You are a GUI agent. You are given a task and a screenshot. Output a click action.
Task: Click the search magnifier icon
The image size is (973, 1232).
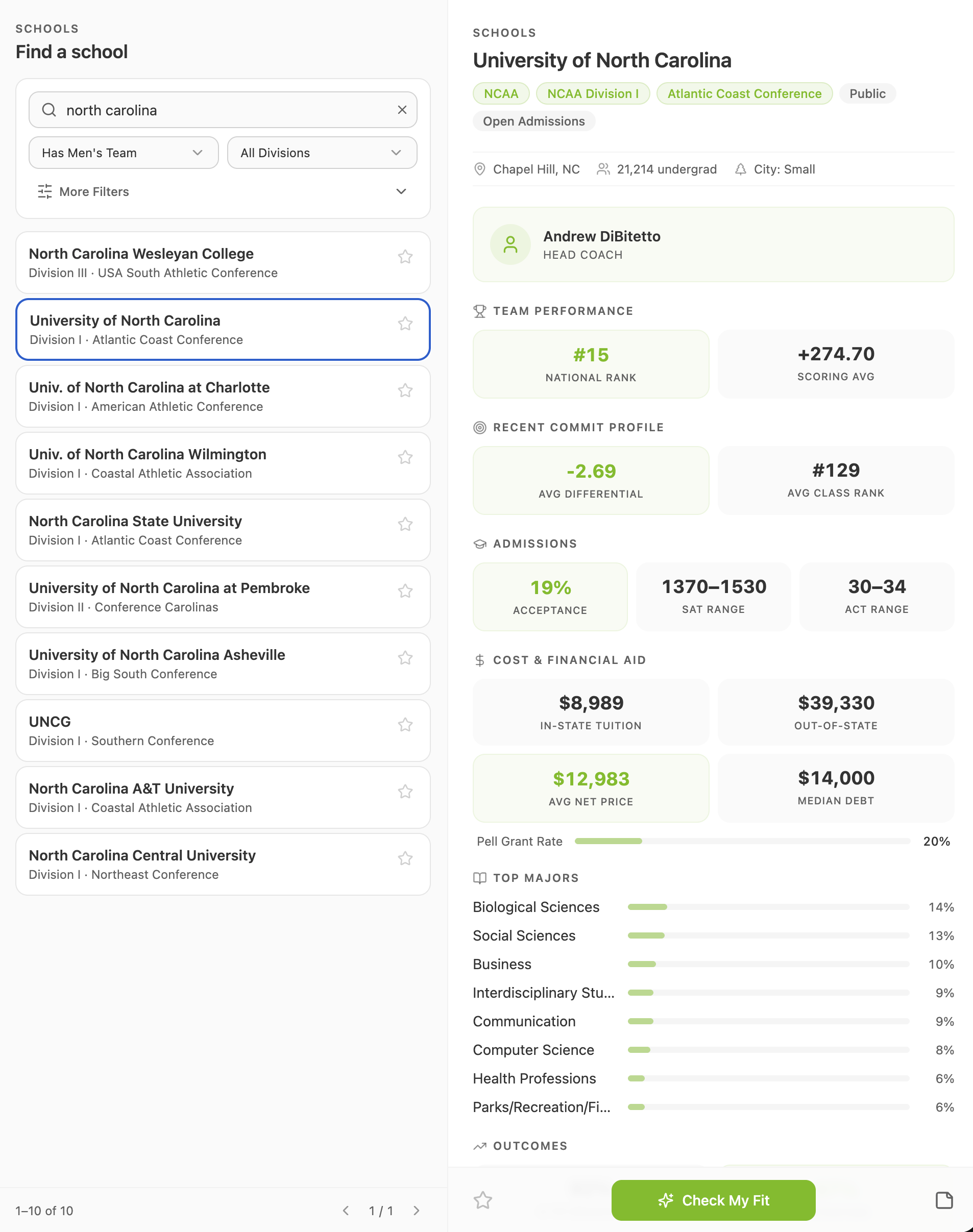pyautogui.click(x=50, y=110)
